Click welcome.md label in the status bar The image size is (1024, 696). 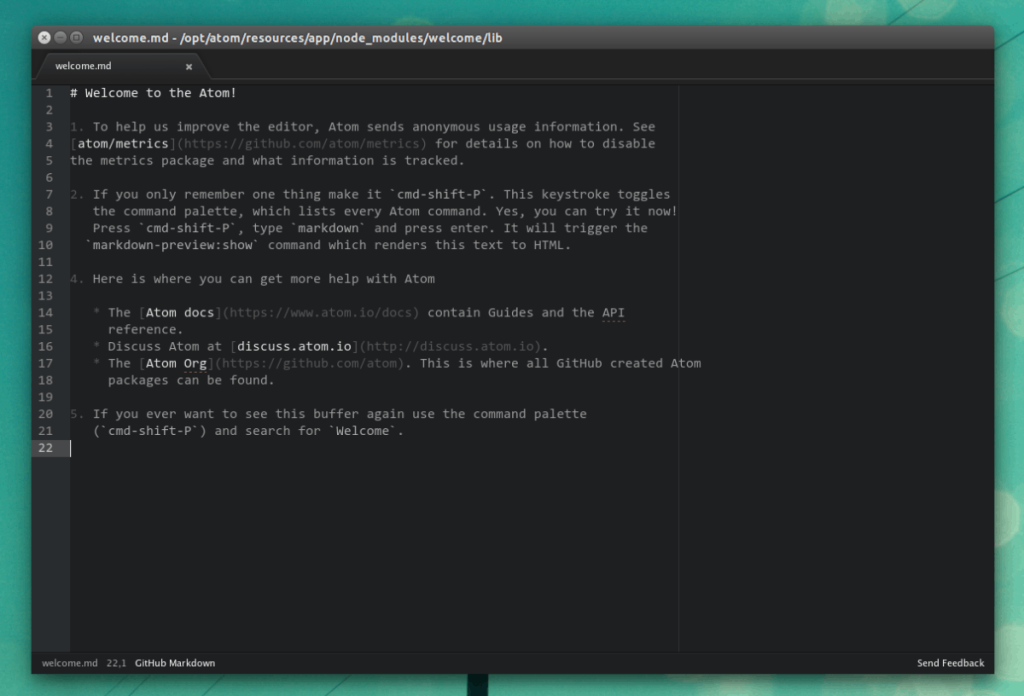[x=68, y=662]
